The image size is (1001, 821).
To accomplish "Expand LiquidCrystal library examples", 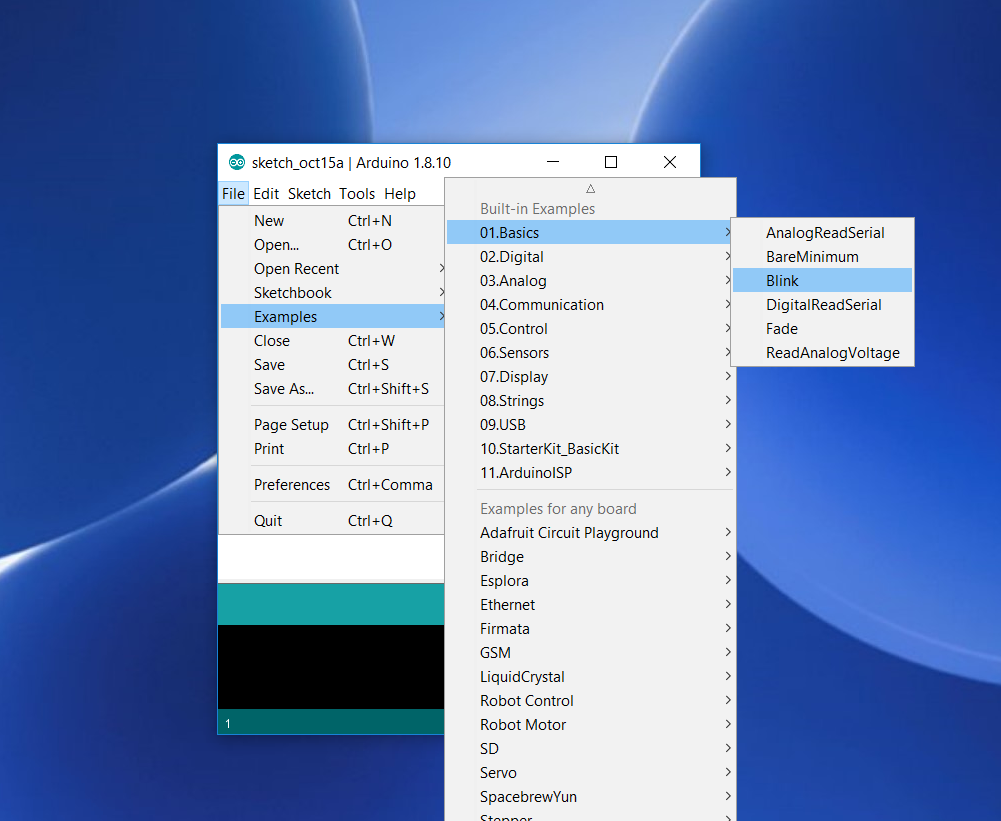I will pyautogui.click(x=590, y=677).
